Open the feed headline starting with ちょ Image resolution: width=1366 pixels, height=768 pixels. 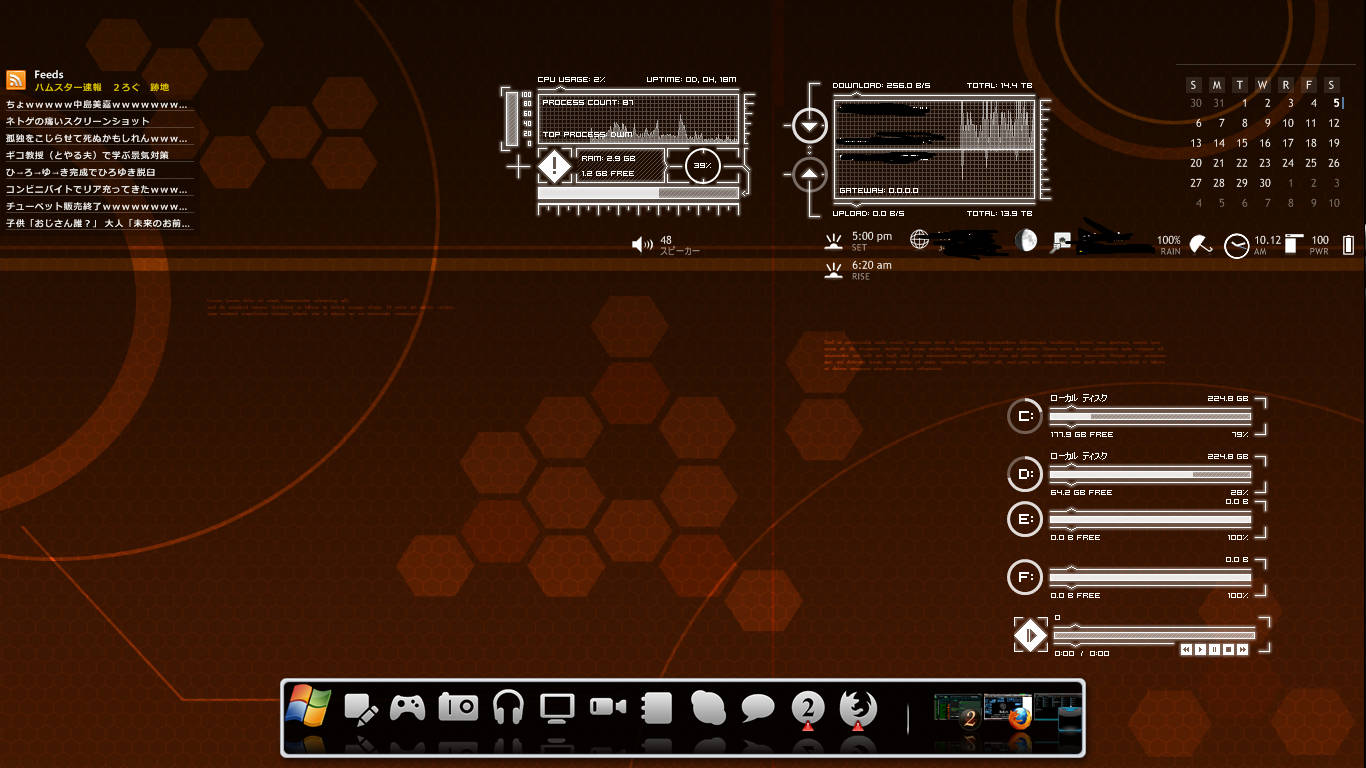[x=97, y=104]
